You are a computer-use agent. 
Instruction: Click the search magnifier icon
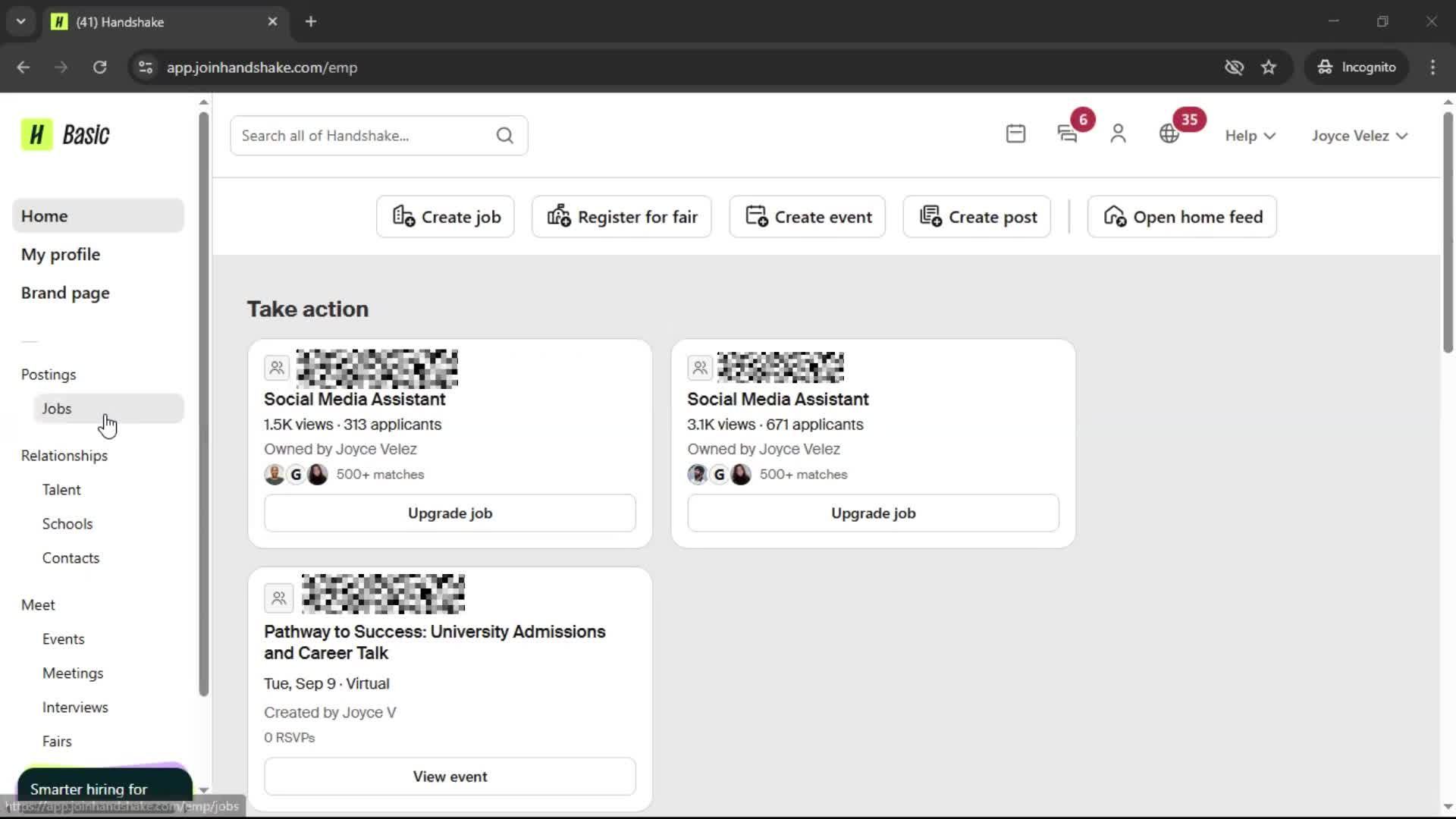point(504,136)
